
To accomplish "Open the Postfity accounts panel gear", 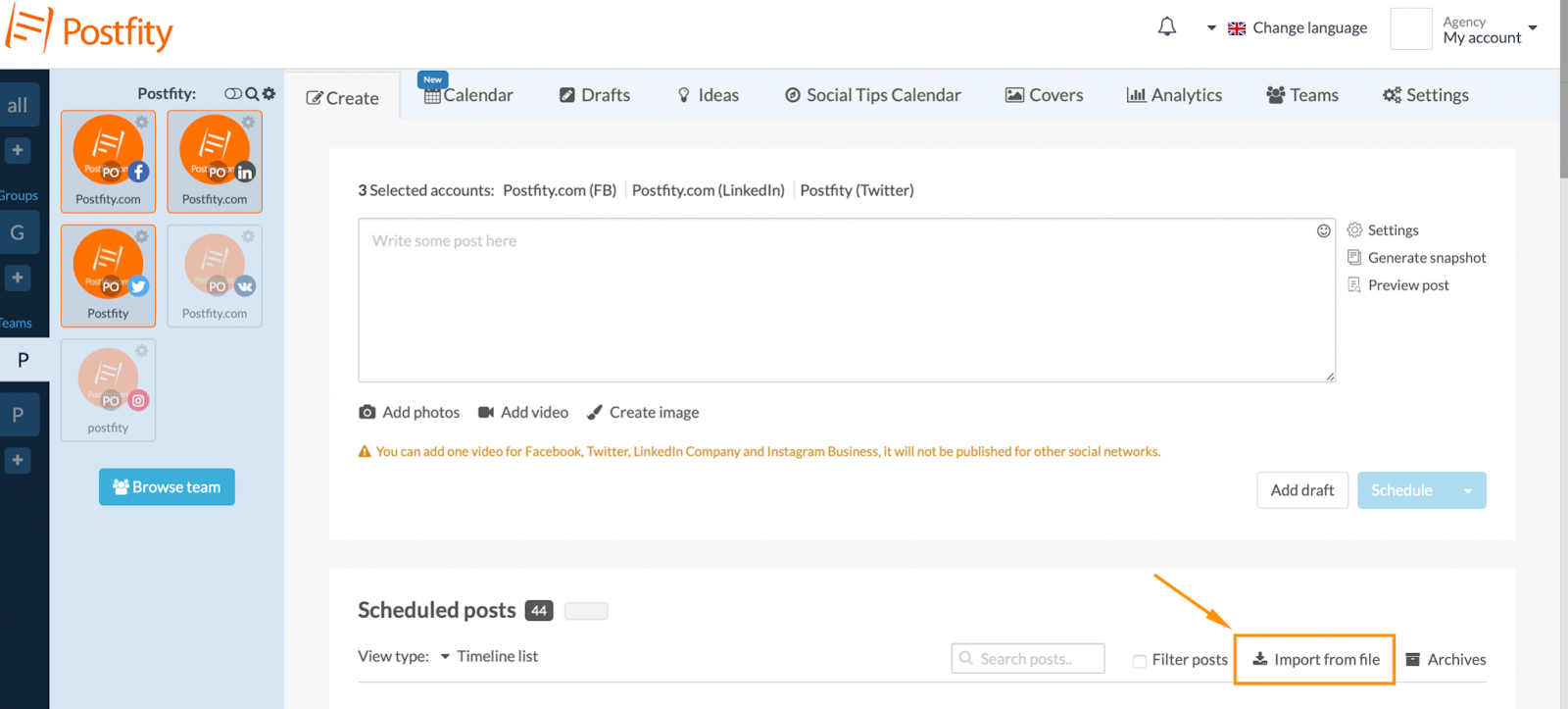I will (269, 94).
